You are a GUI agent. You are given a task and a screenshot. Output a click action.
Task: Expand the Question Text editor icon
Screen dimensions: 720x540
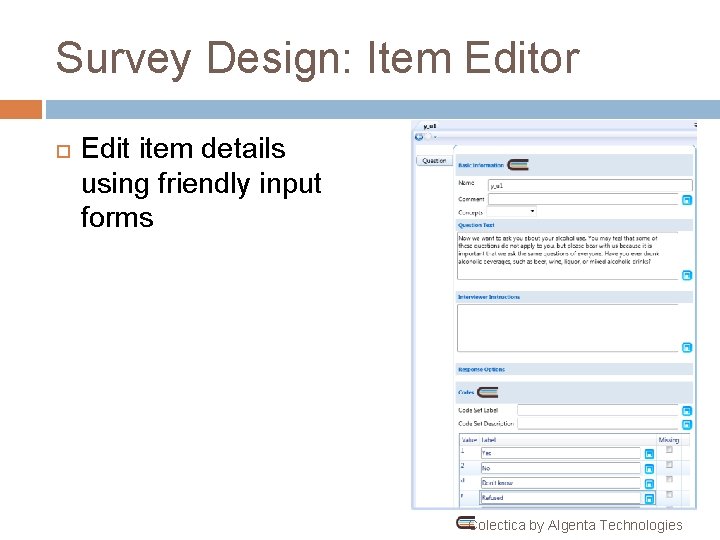click(686, 275)
